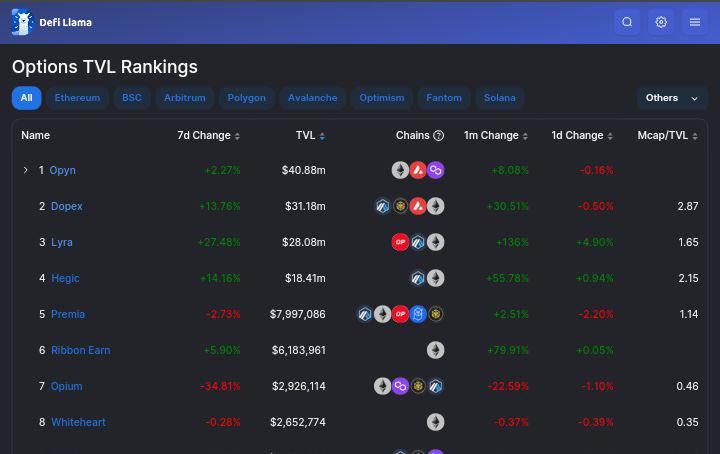This screenshot has height=454, width=720.
Task: Click Optimism chain icon in Lyra row
Action: [x=400, y=242]
